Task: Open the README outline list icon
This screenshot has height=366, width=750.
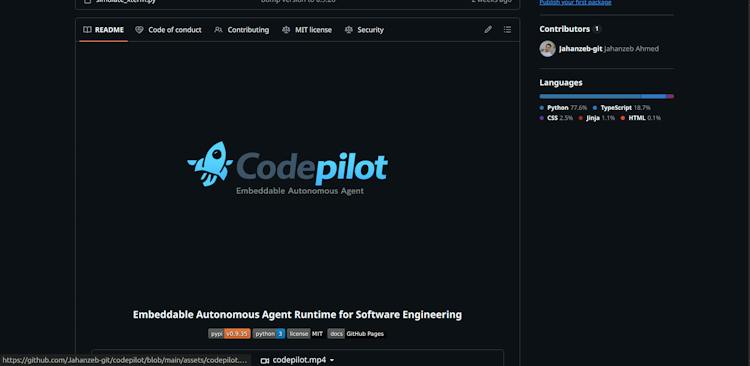Action: [x=507, y=30]
